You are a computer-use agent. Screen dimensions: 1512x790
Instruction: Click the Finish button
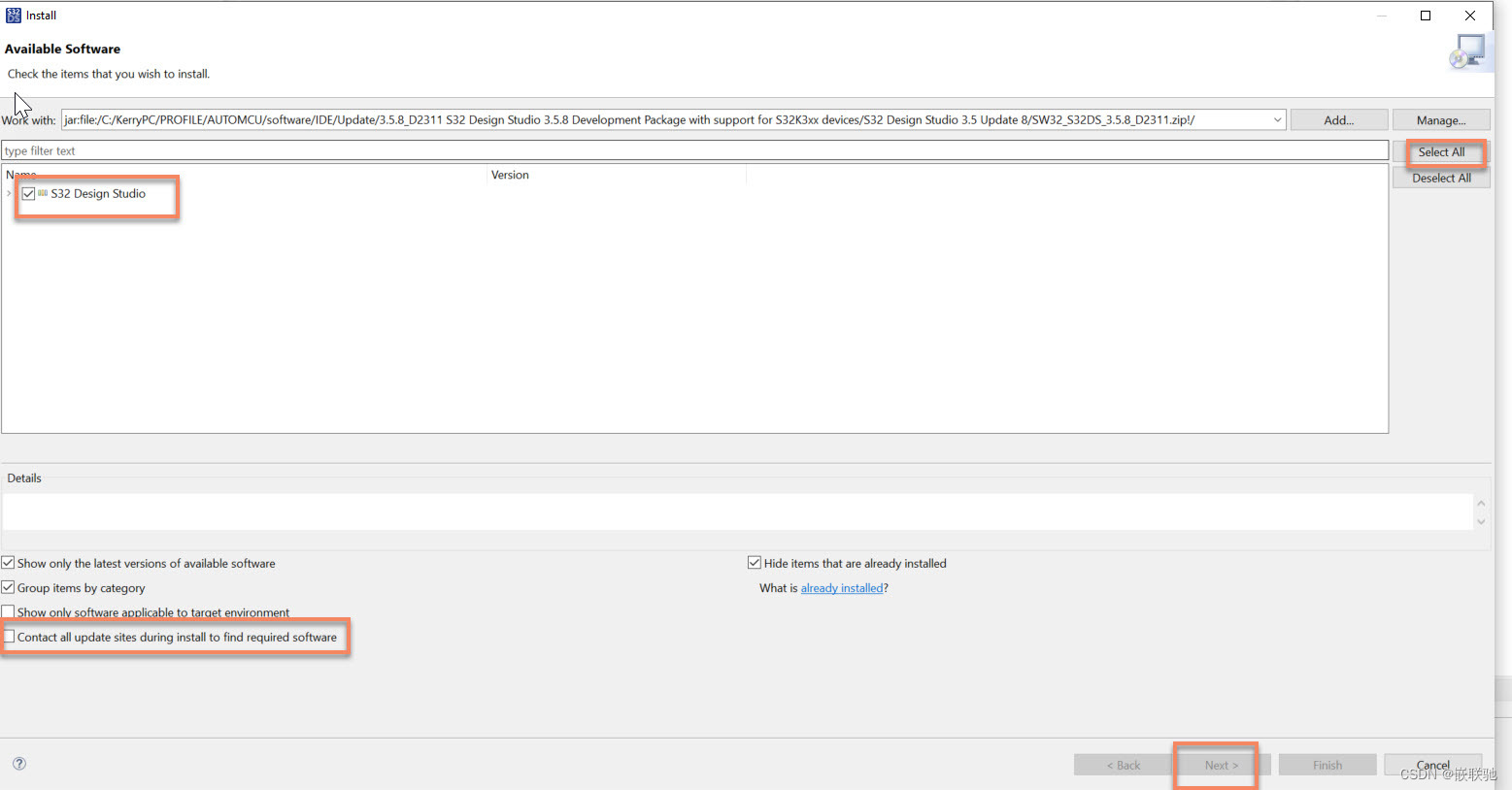click(1327, 765)
